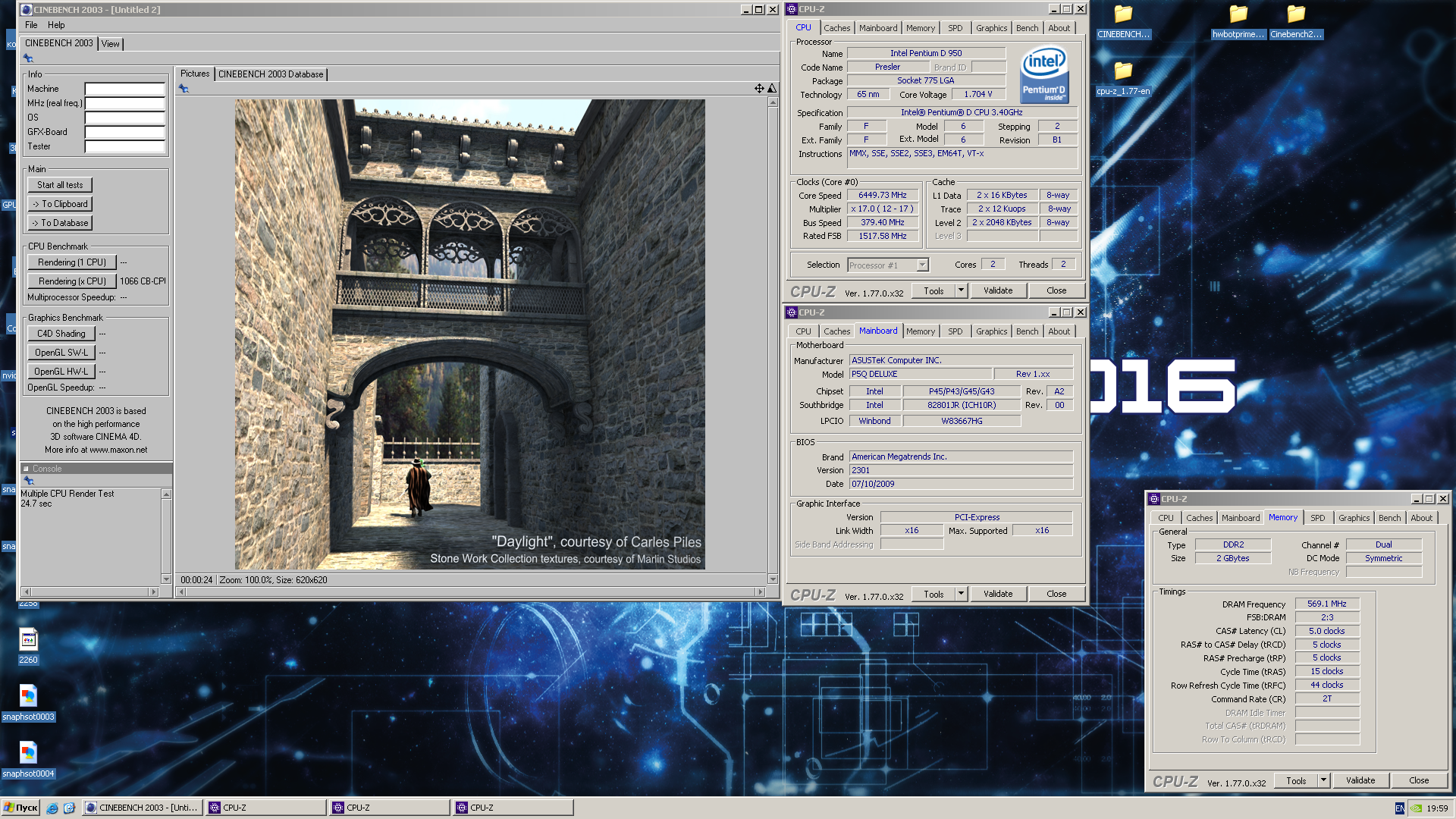Click the Start all tests button
Viewport: 1456px width, 819px height.
[60, 185]
